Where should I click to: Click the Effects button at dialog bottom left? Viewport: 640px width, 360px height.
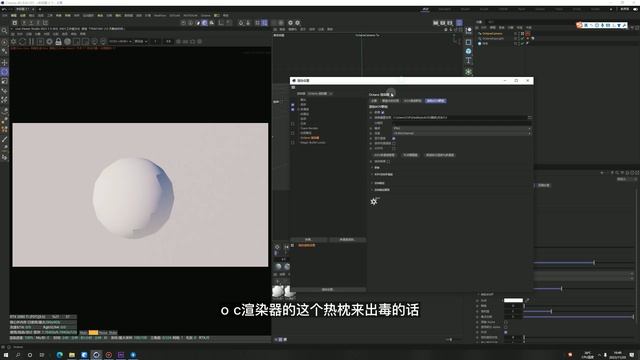point(309,240)
